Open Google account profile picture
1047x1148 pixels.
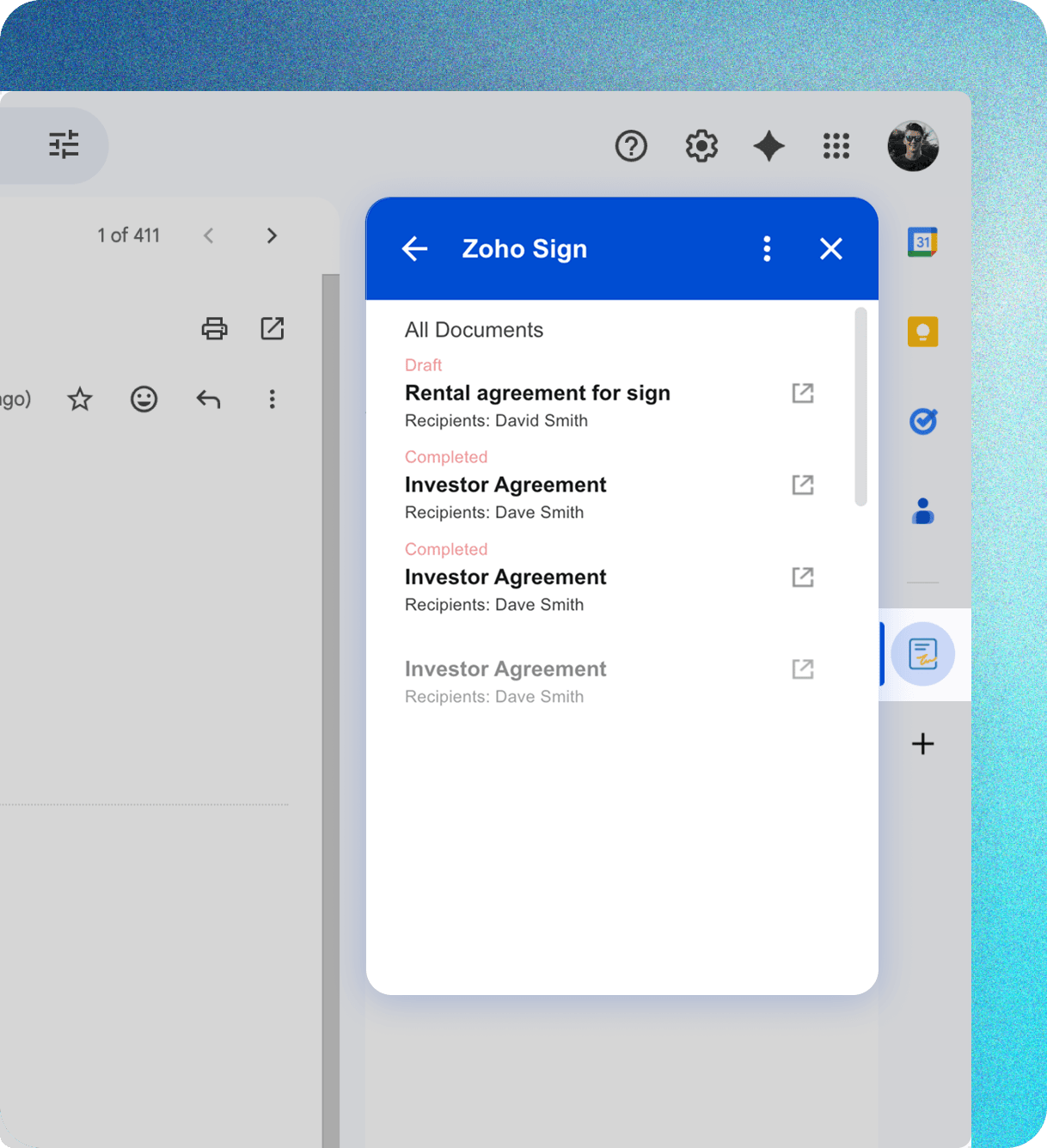pyautogui.click(x=913, y=146)
